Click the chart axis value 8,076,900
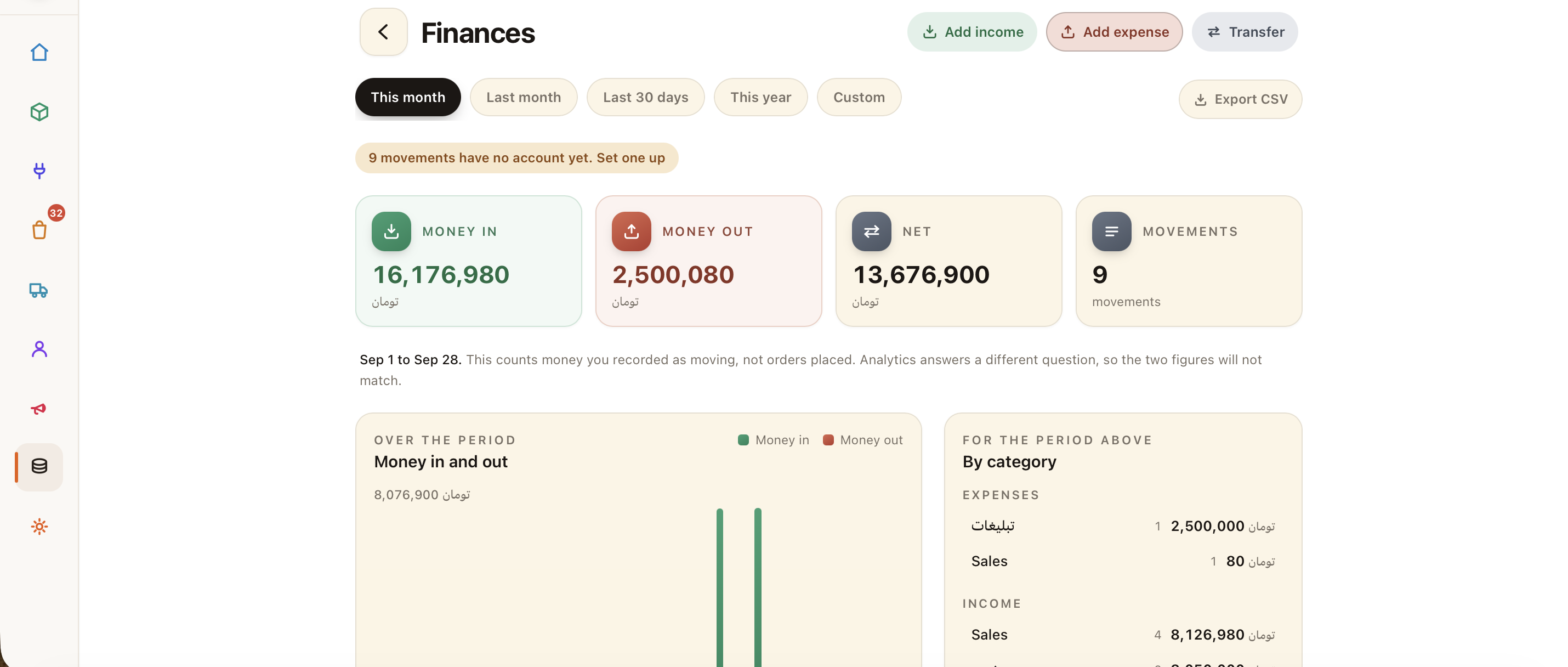This screenshot has width=1568, height=667. (421, 495)
